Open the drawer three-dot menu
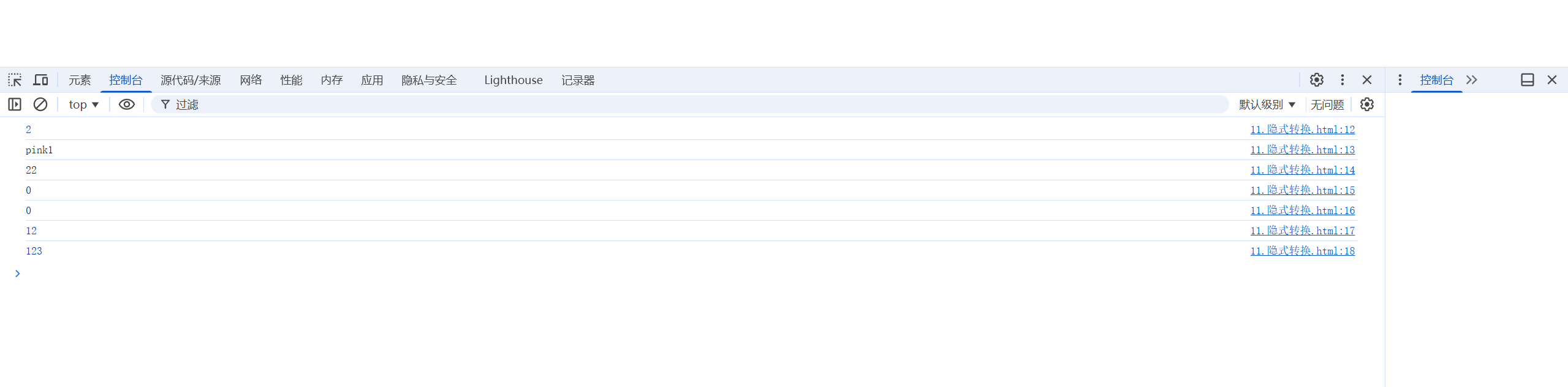This screenshot has height=387, width=1568. coord(1399,80)
